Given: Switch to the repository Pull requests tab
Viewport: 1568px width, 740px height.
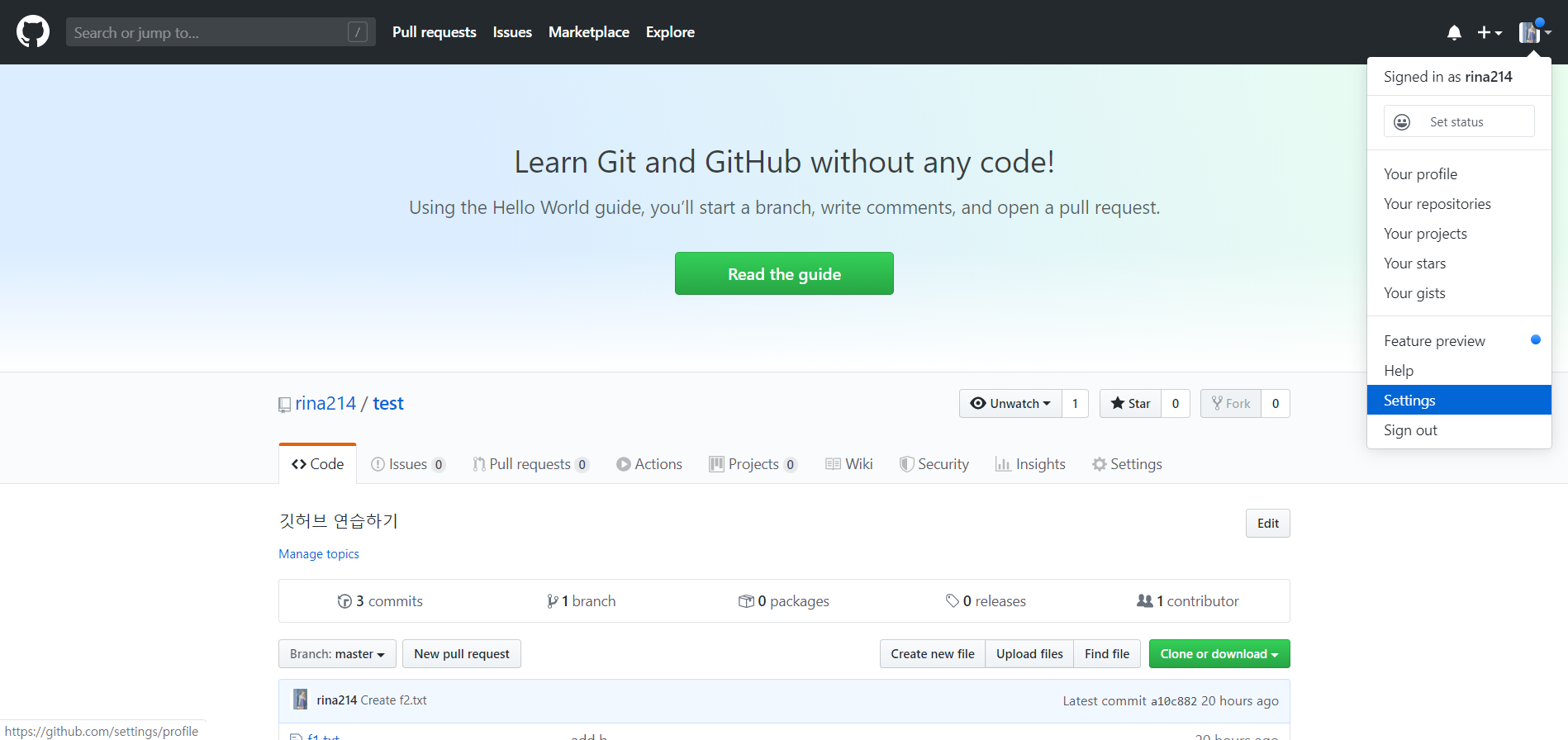Looking at the screenshot, I should (x=530, y=464).
